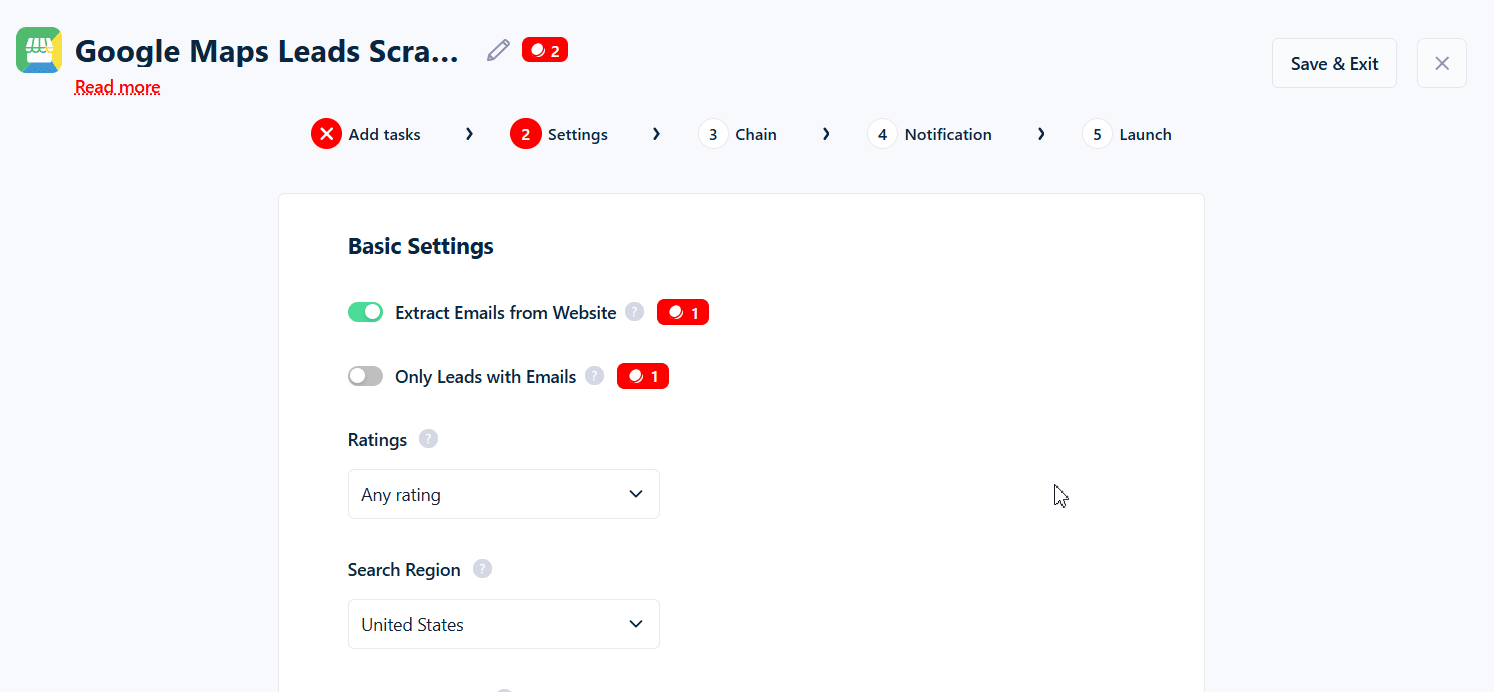1494x692 pixels.
Task: Click the Save & Exit button
Action: pyautogui.click(x=1334, y=63)
